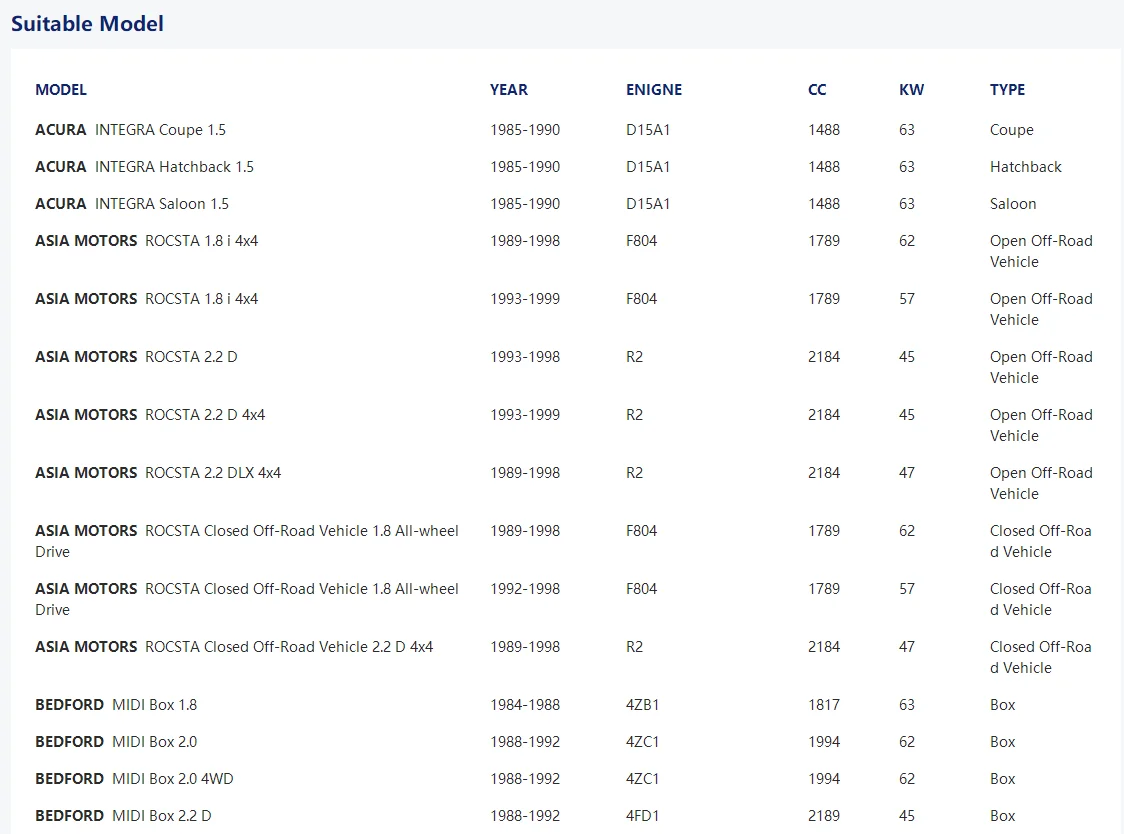Click 1984-1988 year range
This screenshot has width=1124, height=834.
click(525, 705)
